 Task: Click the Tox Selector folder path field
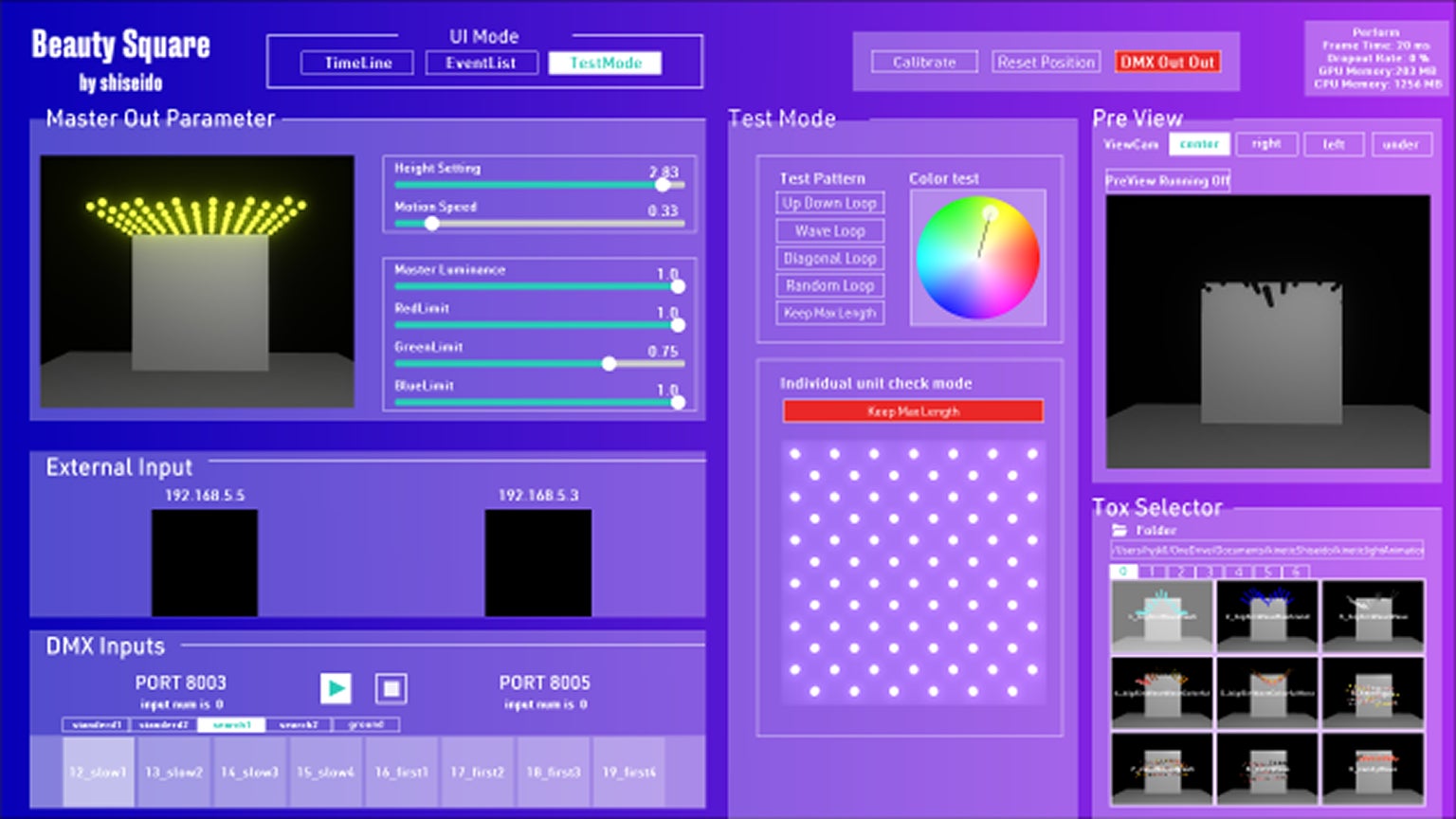pos(1267,550)
